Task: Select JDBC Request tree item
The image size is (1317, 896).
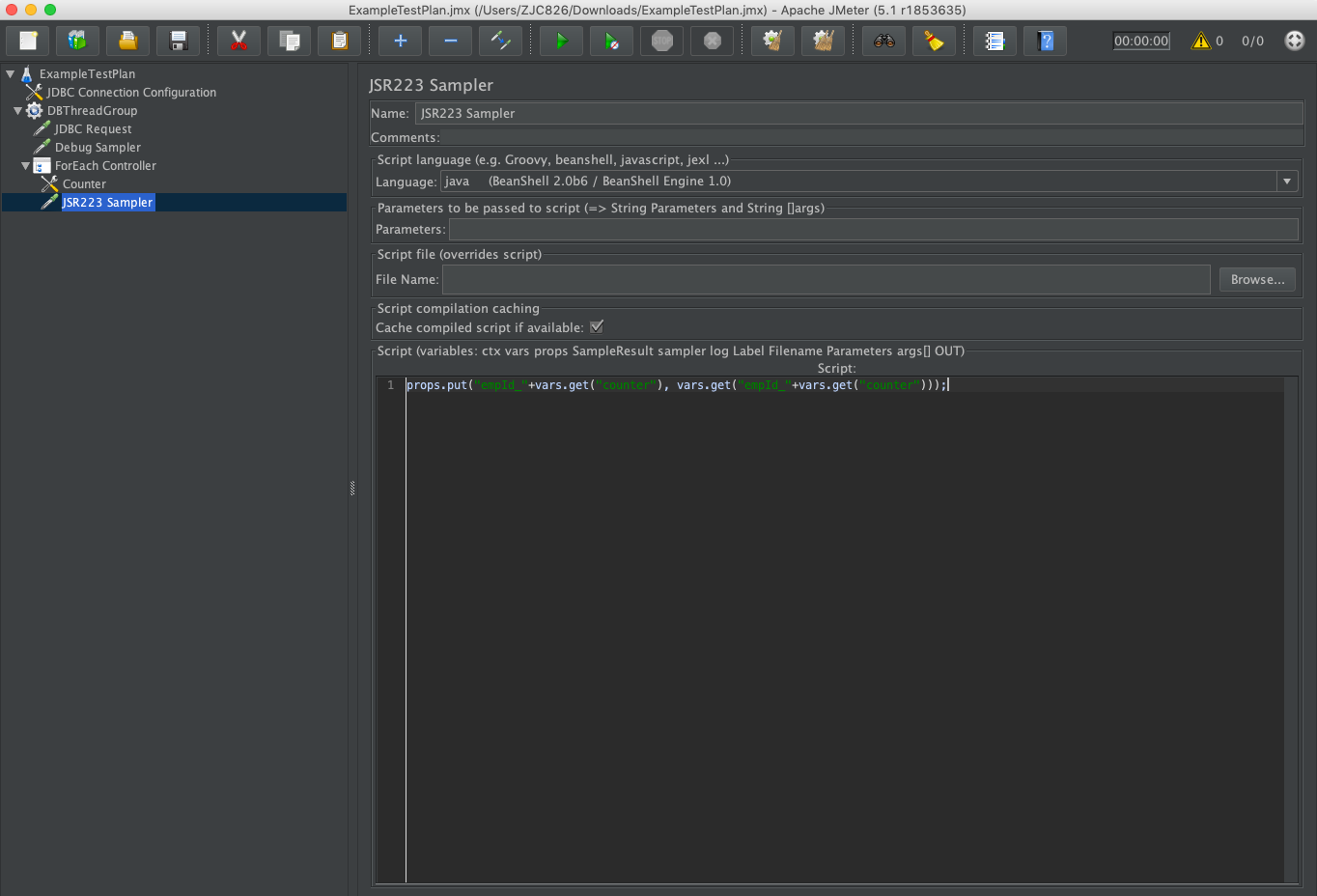Action: point(93,129)
